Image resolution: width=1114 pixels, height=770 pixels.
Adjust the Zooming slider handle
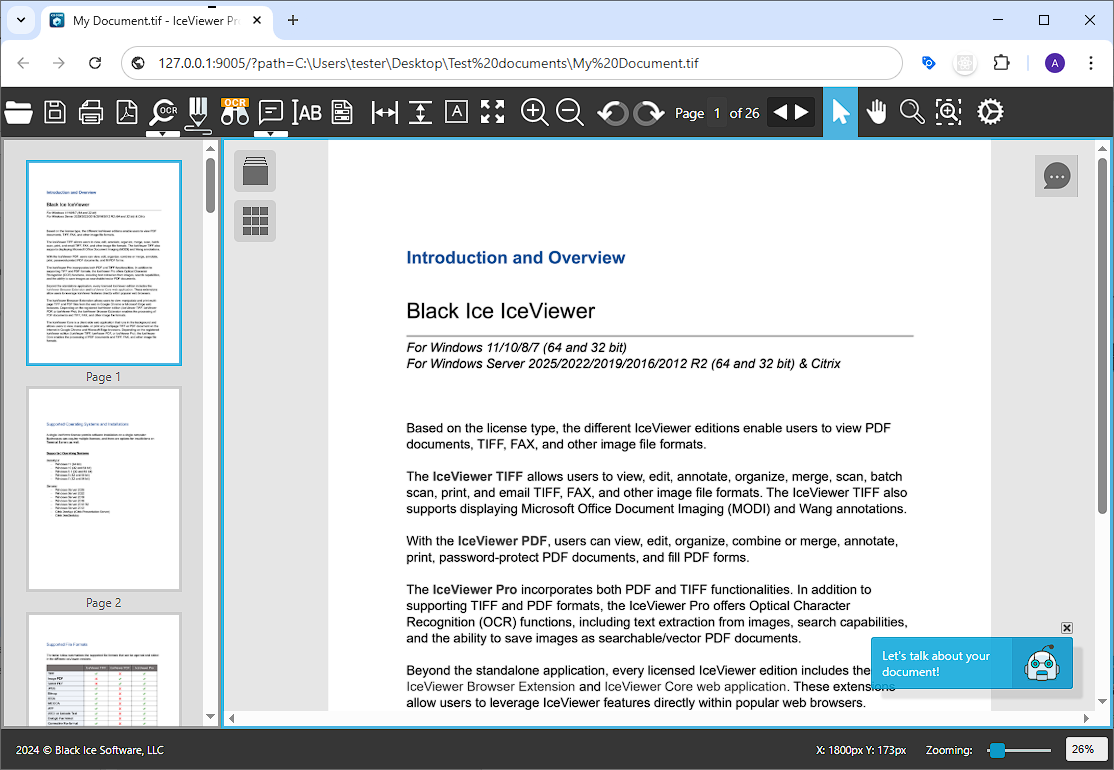pyautogui.click(x=997, y=750)
